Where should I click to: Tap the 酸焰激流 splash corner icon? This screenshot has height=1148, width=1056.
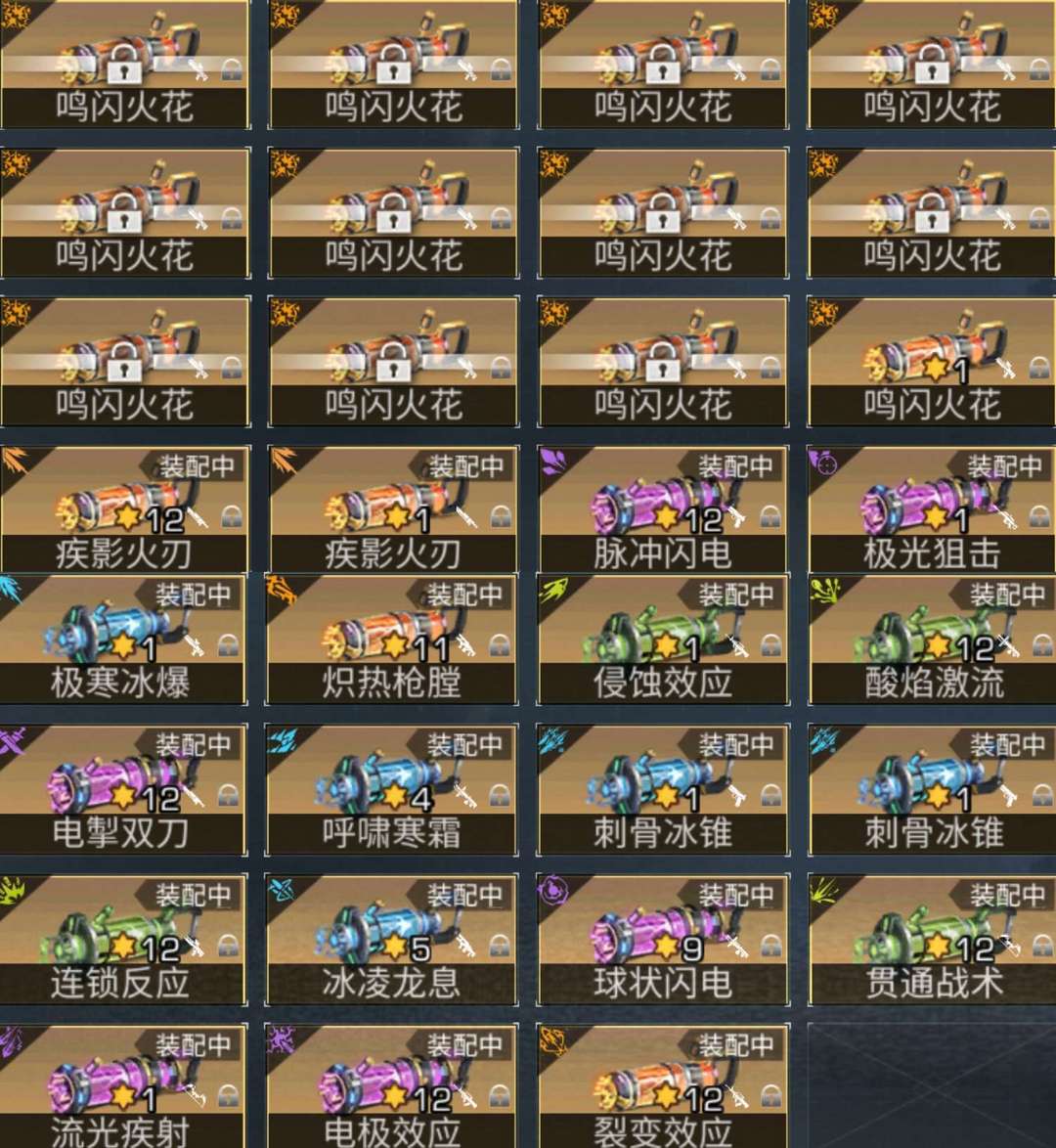click(824, 590)
